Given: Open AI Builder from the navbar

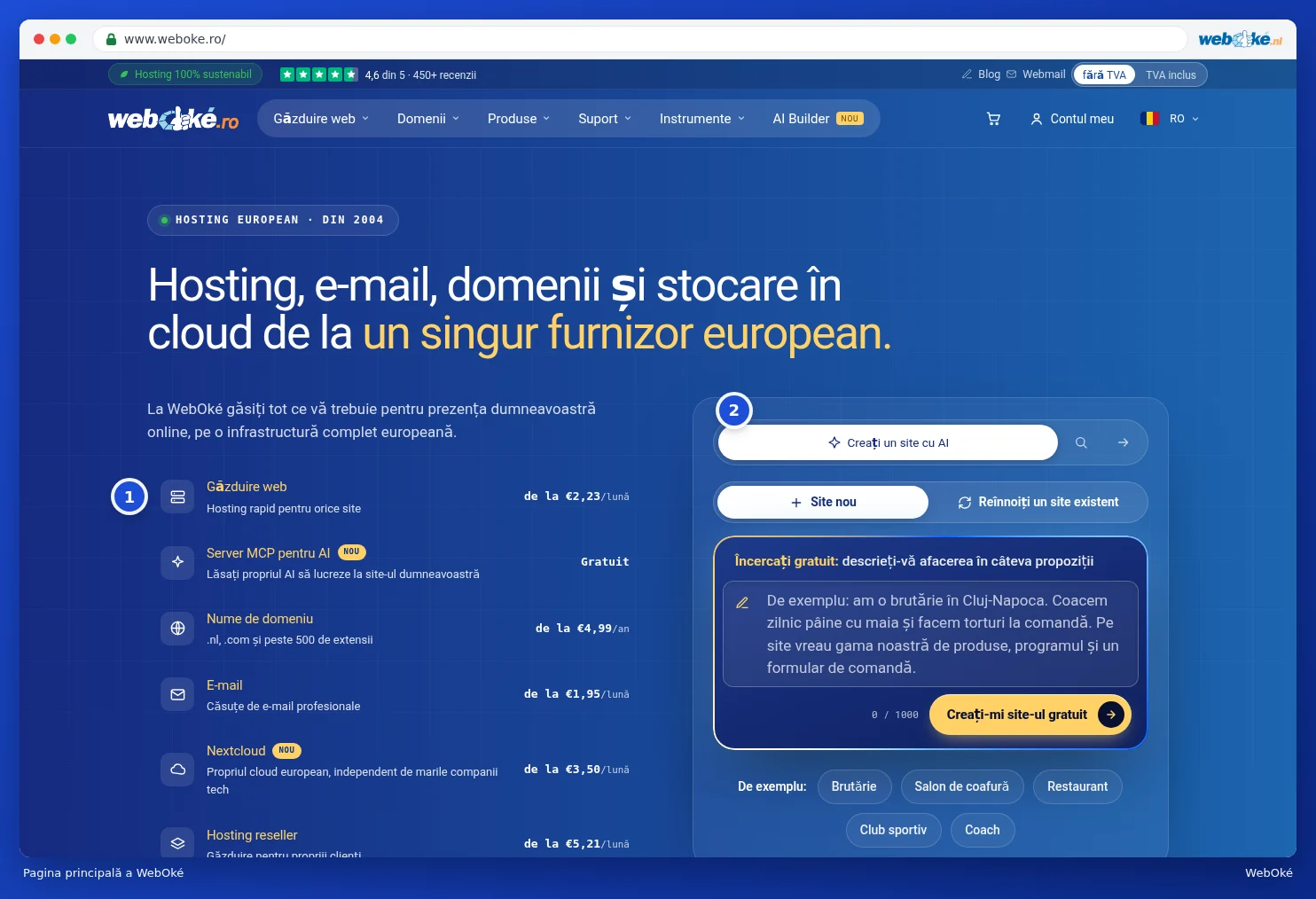Looking at the screenshot, I should tap(818, 119).
